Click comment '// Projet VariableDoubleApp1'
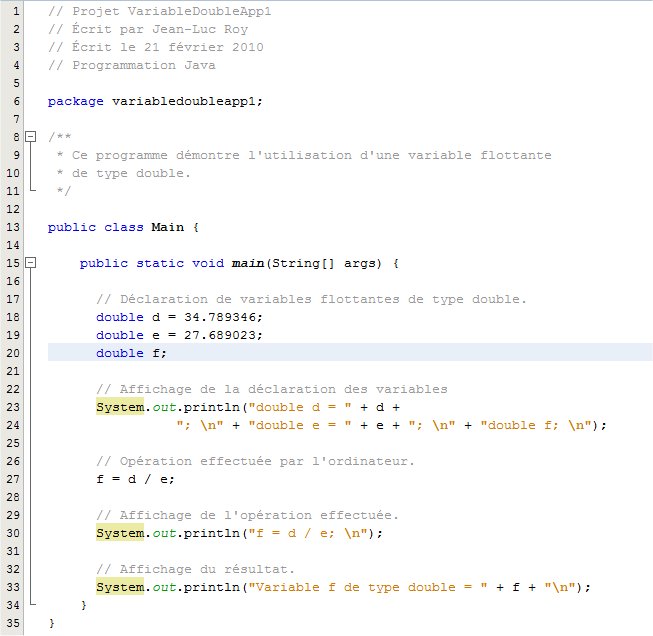The image size is (653, 636). (x=160, y=11)
